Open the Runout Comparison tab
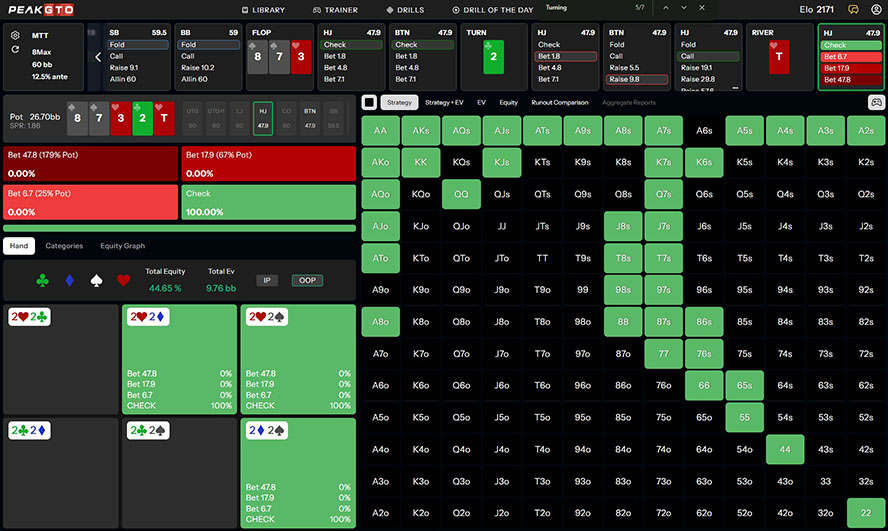Image resolution: width=888 pixels, height=531 pixels. 559,102
